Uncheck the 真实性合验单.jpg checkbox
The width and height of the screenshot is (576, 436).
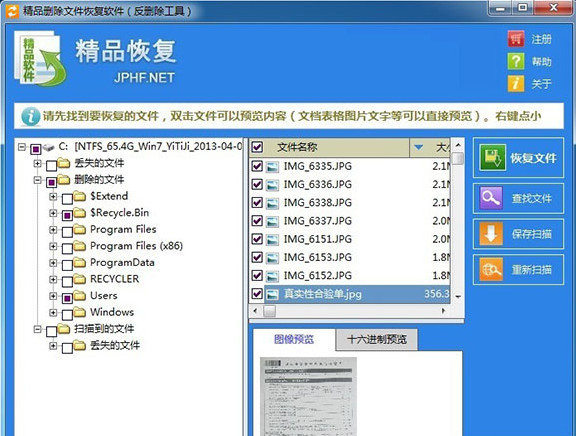(257, 294)
